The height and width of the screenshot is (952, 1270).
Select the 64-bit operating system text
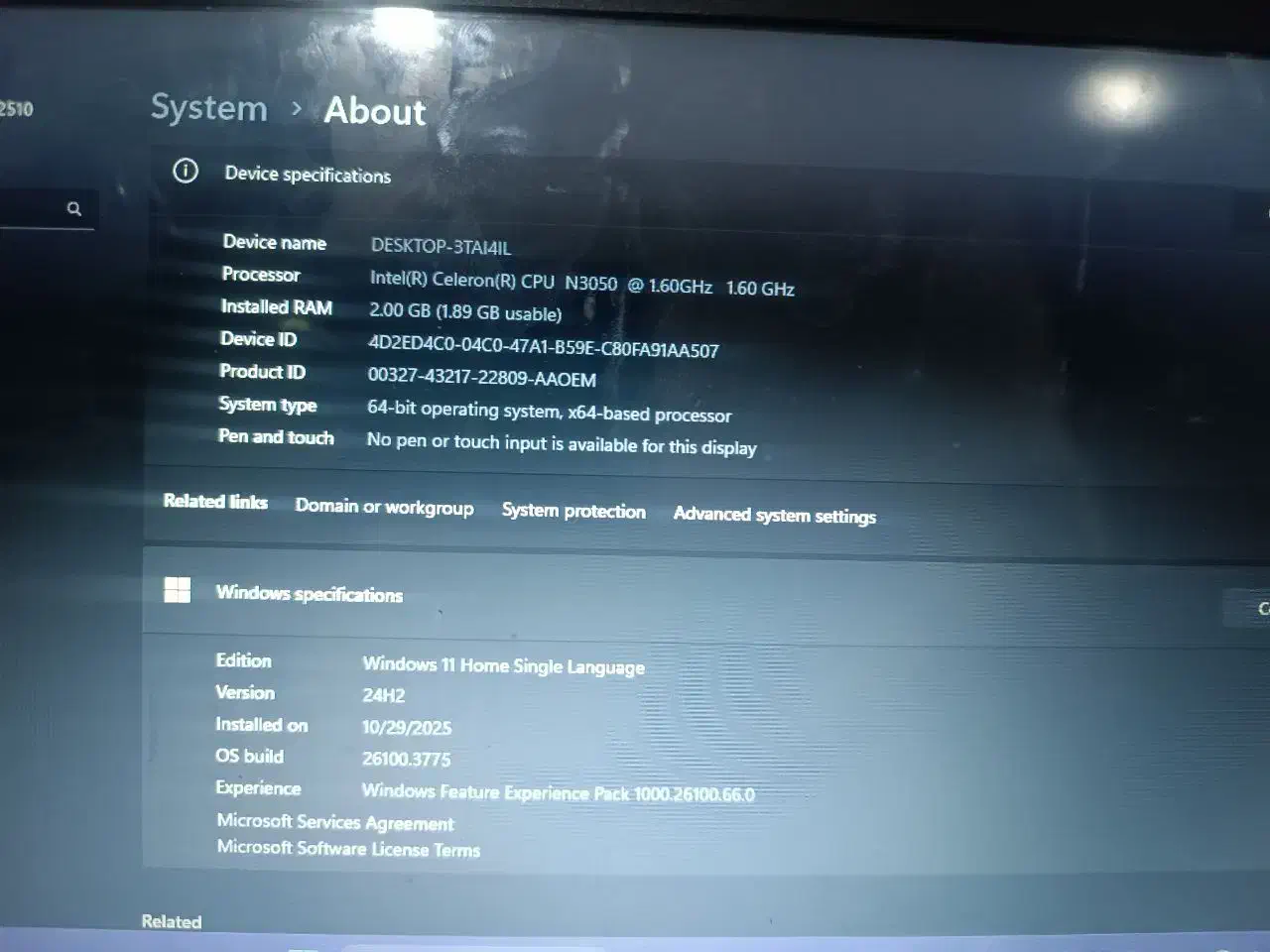[x=550, y=412]
